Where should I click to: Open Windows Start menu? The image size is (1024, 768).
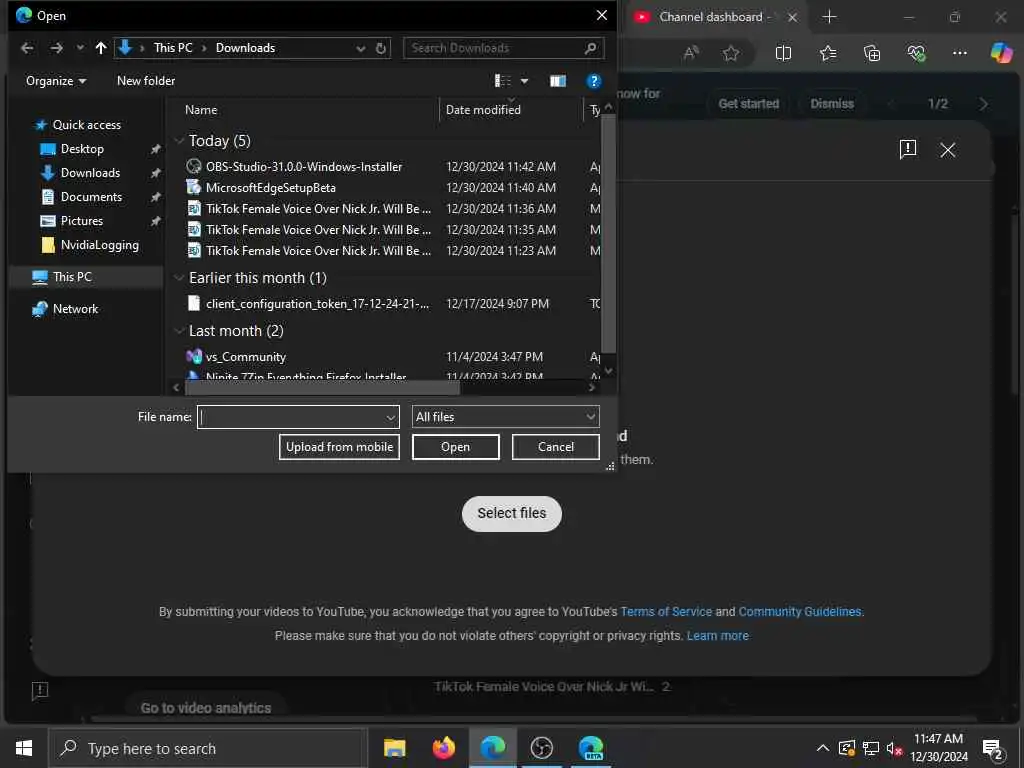tap(24, 748)
